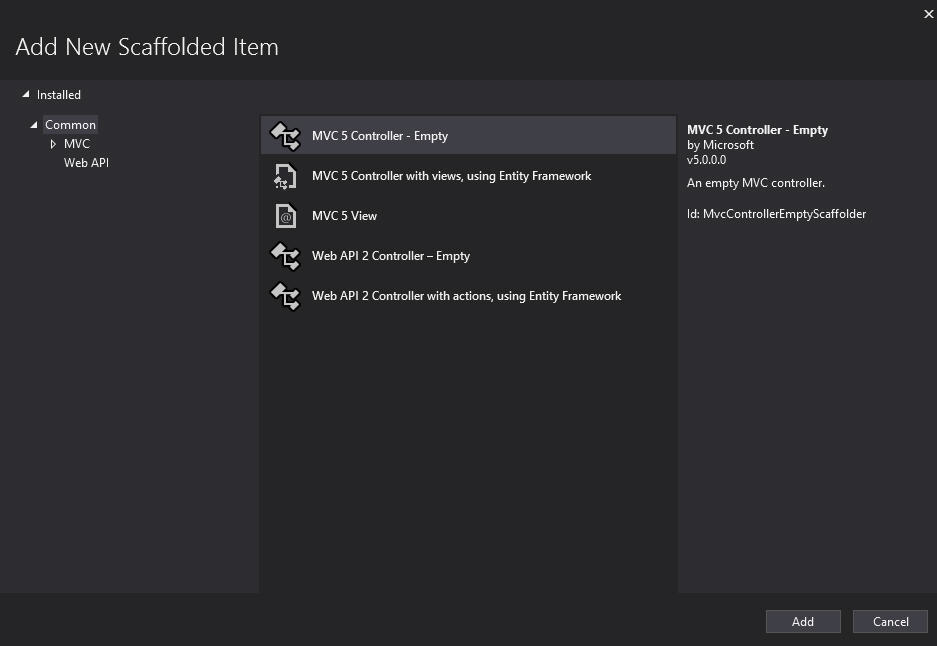Click the MVC 5 Controller with views icon
This screenshot has width=937, height=646.
(x=285, y=176)
